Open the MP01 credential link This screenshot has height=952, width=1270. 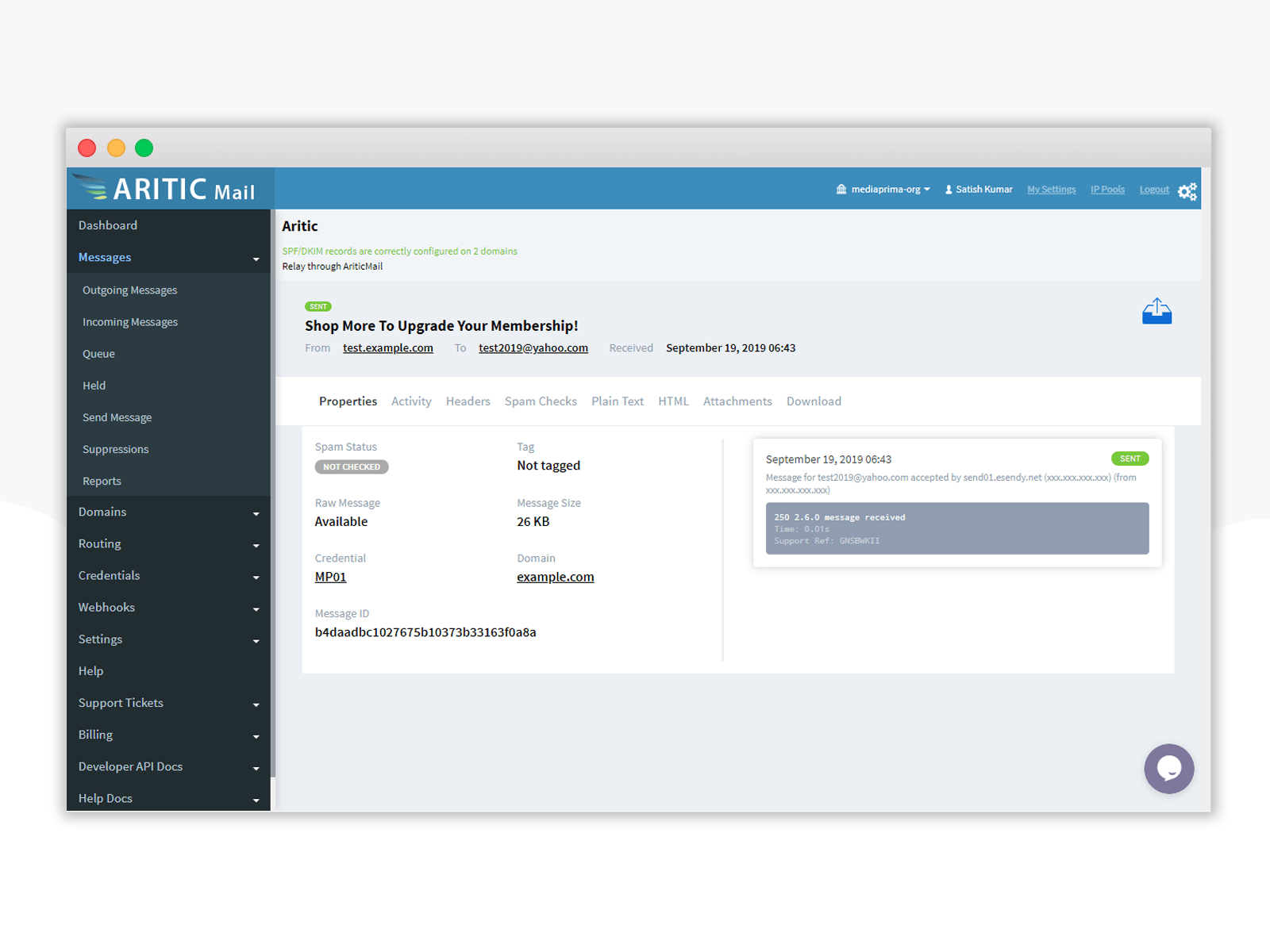pos(330,578)
